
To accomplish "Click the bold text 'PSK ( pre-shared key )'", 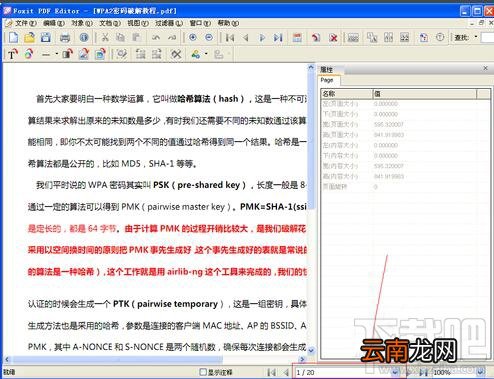I will click(x=199, y=185).
